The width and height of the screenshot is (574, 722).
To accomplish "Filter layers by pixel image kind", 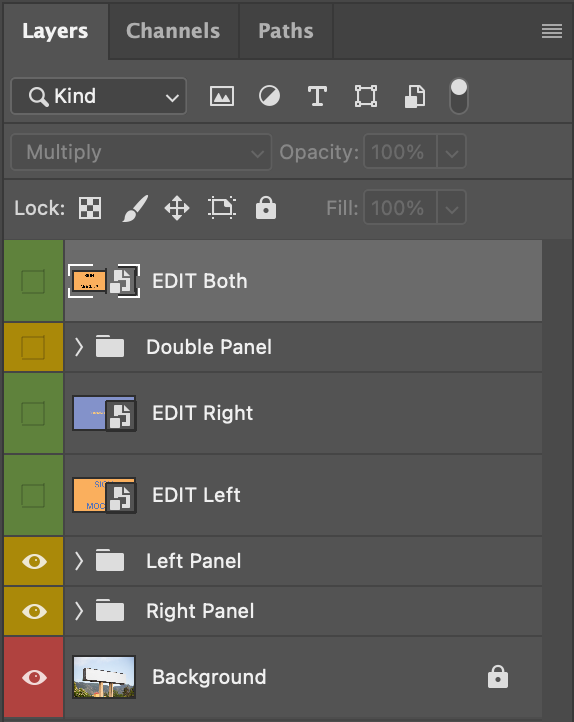I will click(x=222, y=97).
